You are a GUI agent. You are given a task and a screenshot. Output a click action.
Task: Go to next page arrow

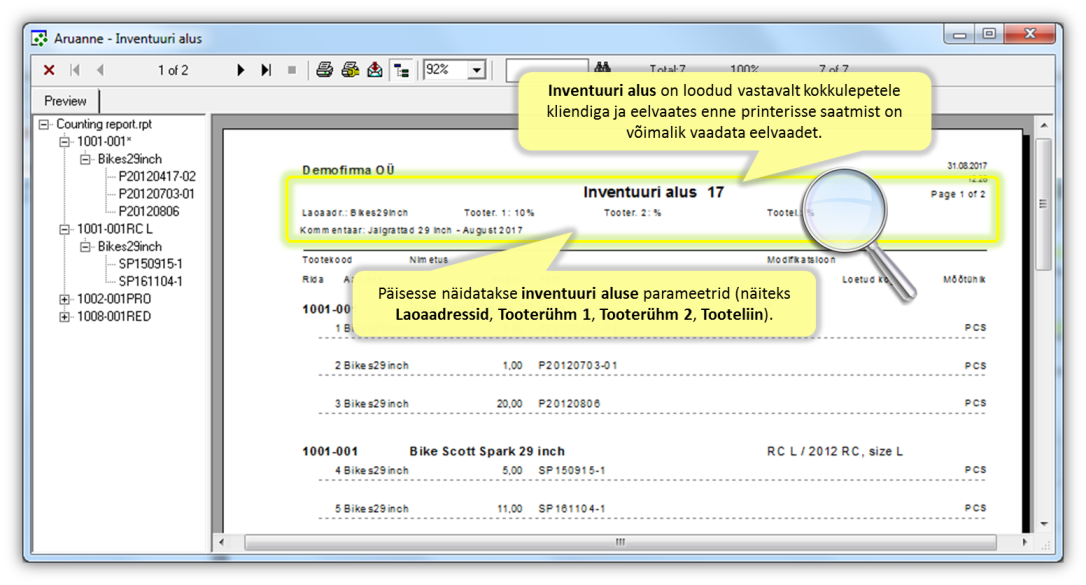click(241, 70)
